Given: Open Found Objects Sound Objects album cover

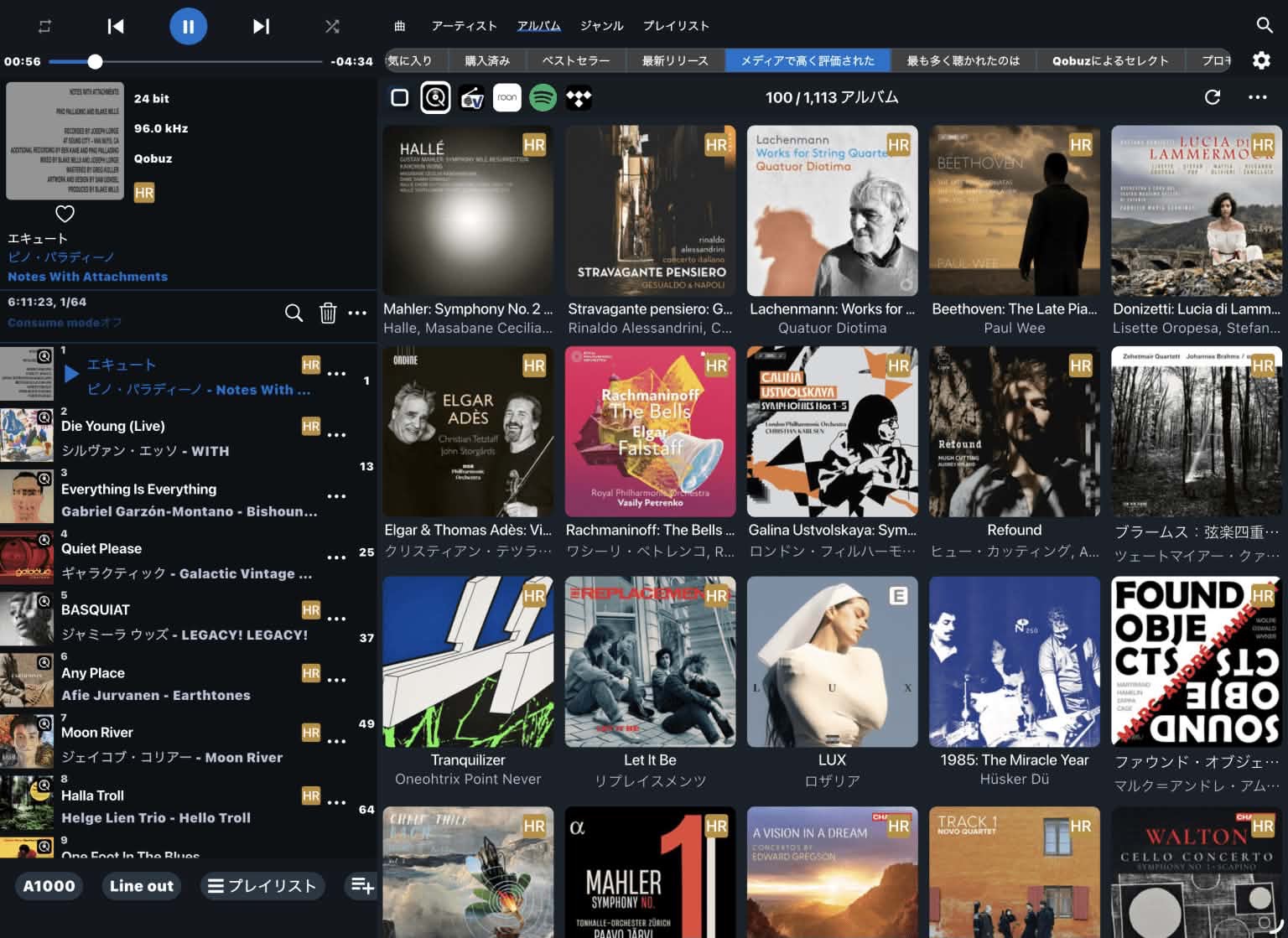Looking at the screenshot, I should coord(1197,661).
